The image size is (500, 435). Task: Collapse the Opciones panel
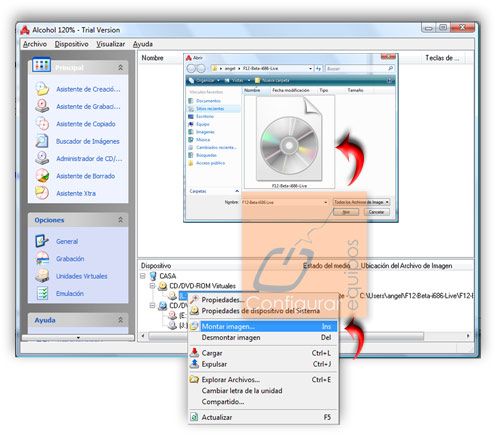[x=120, y=220]
